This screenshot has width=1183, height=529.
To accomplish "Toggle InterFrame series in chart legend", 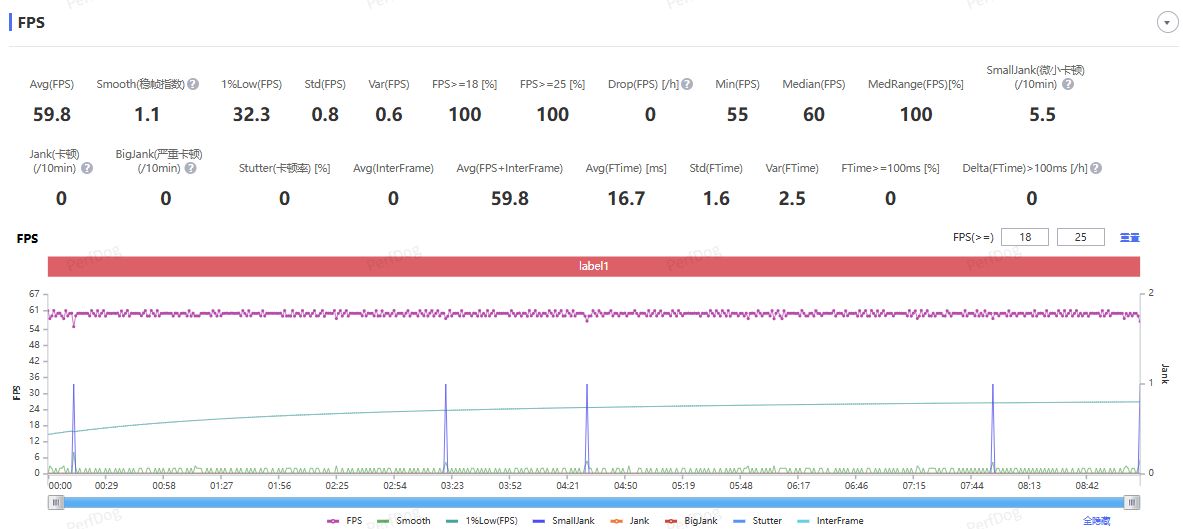I will click(829, 521).
